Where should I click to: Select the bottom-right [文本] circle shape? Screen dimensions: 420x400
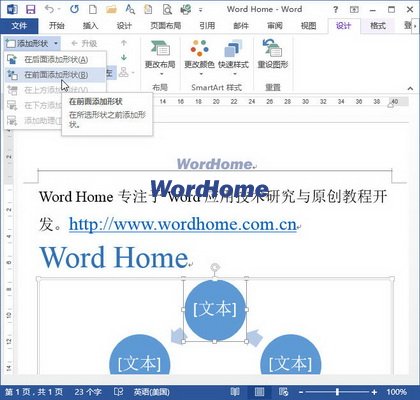291,355
